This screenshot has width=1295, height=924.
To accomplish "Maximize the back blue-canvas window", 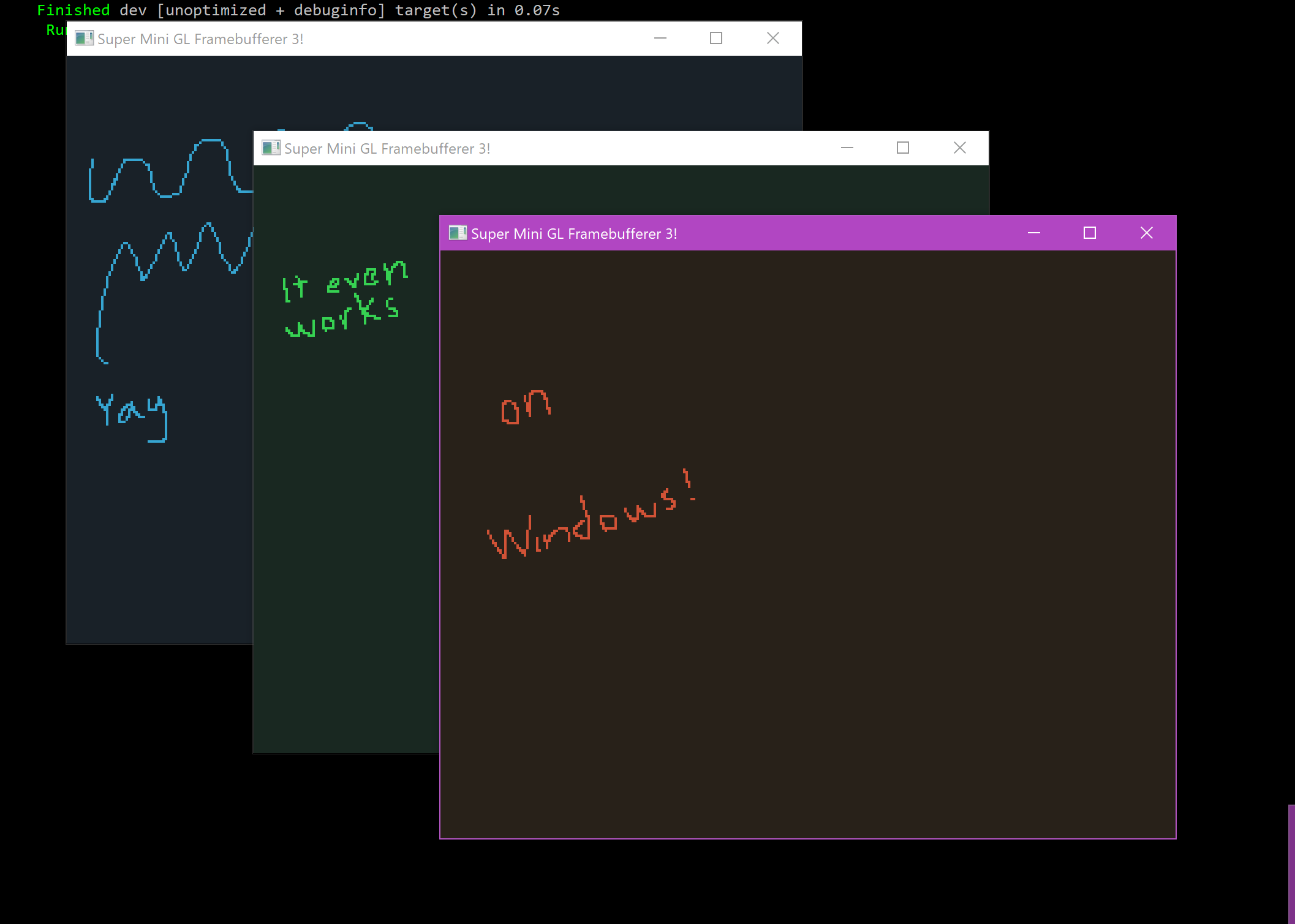I will [716, 39].
